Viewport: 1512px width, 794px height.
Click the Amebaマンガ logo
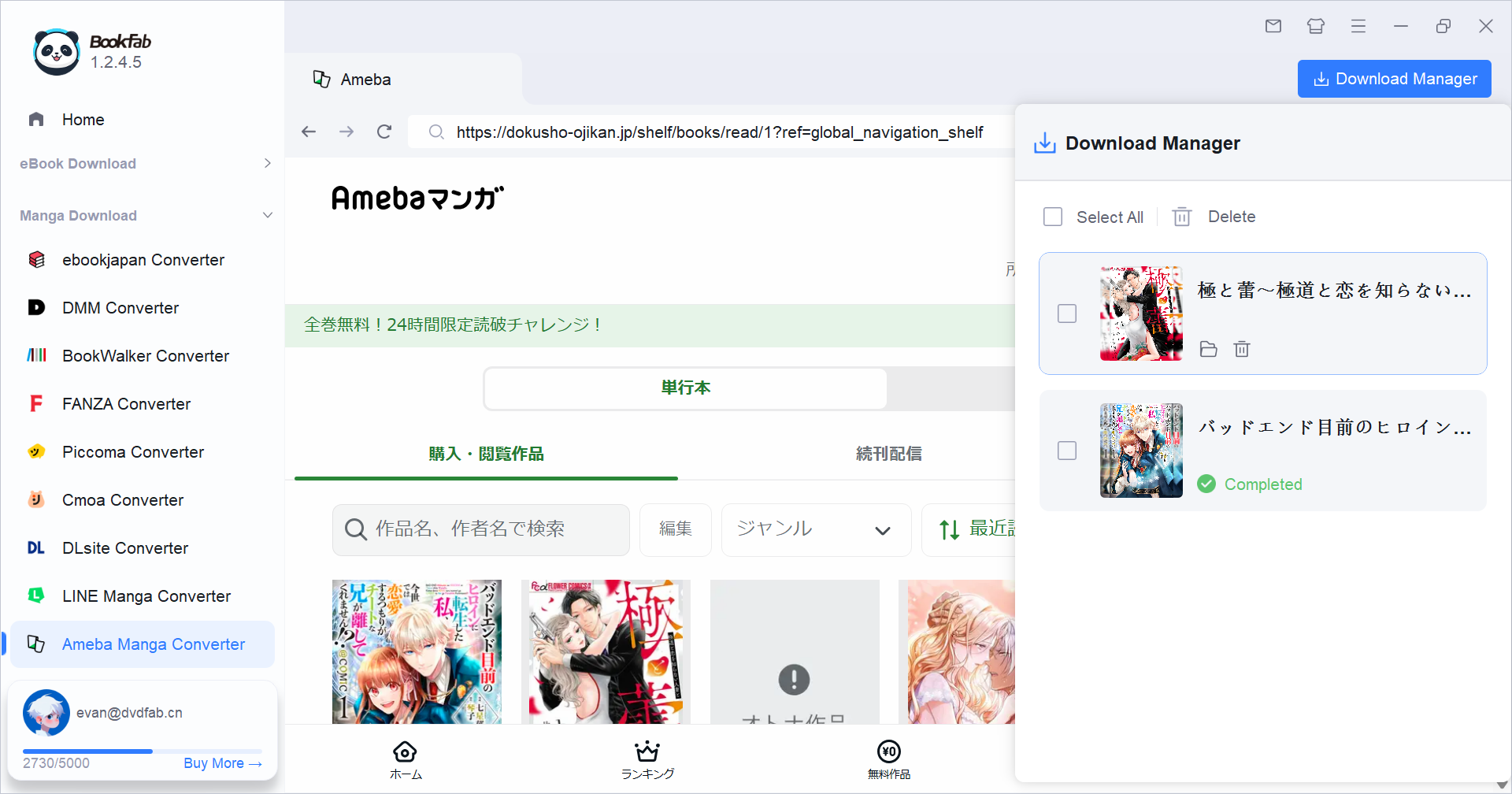click(x=417, y=197)
